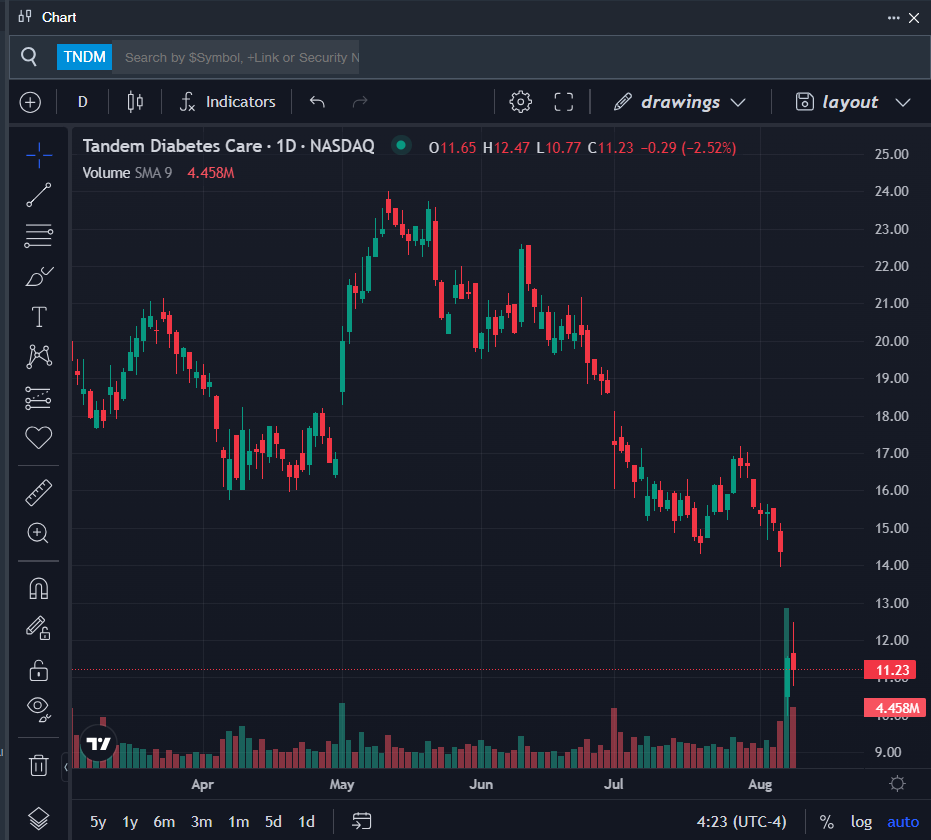Toggle lock all drawing tools
The image size is (931, 840).
coord(39,670)
